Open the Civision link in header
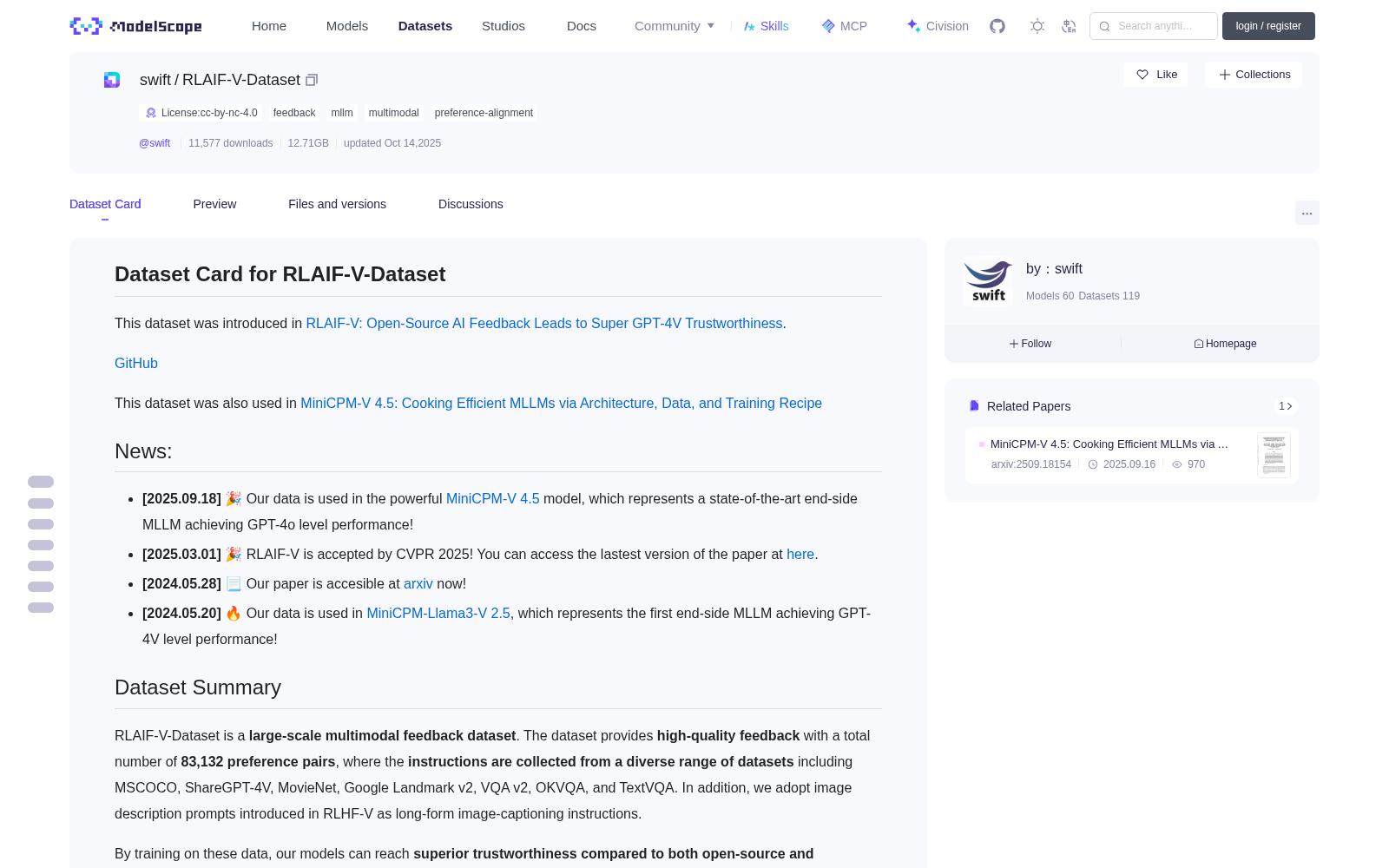 [x=938, y=26]
